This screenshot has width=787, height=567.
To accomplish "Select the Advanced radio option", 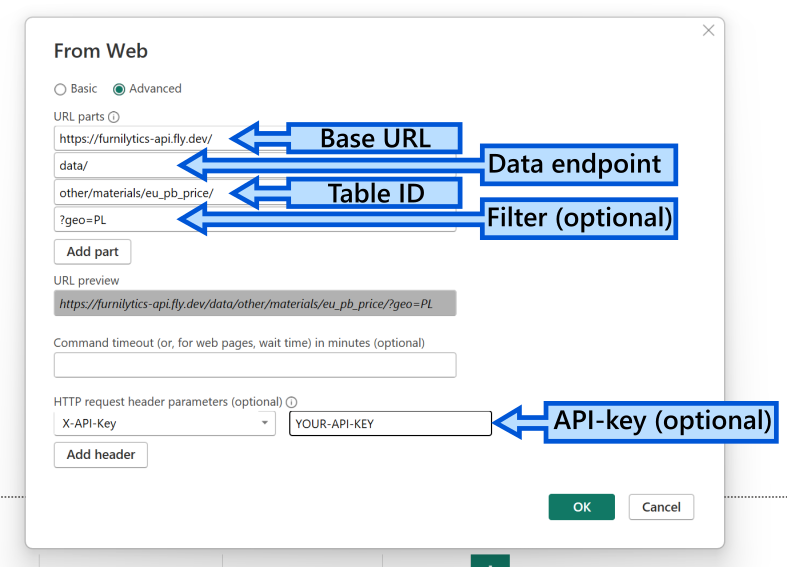I will click(x=119, y=89).
